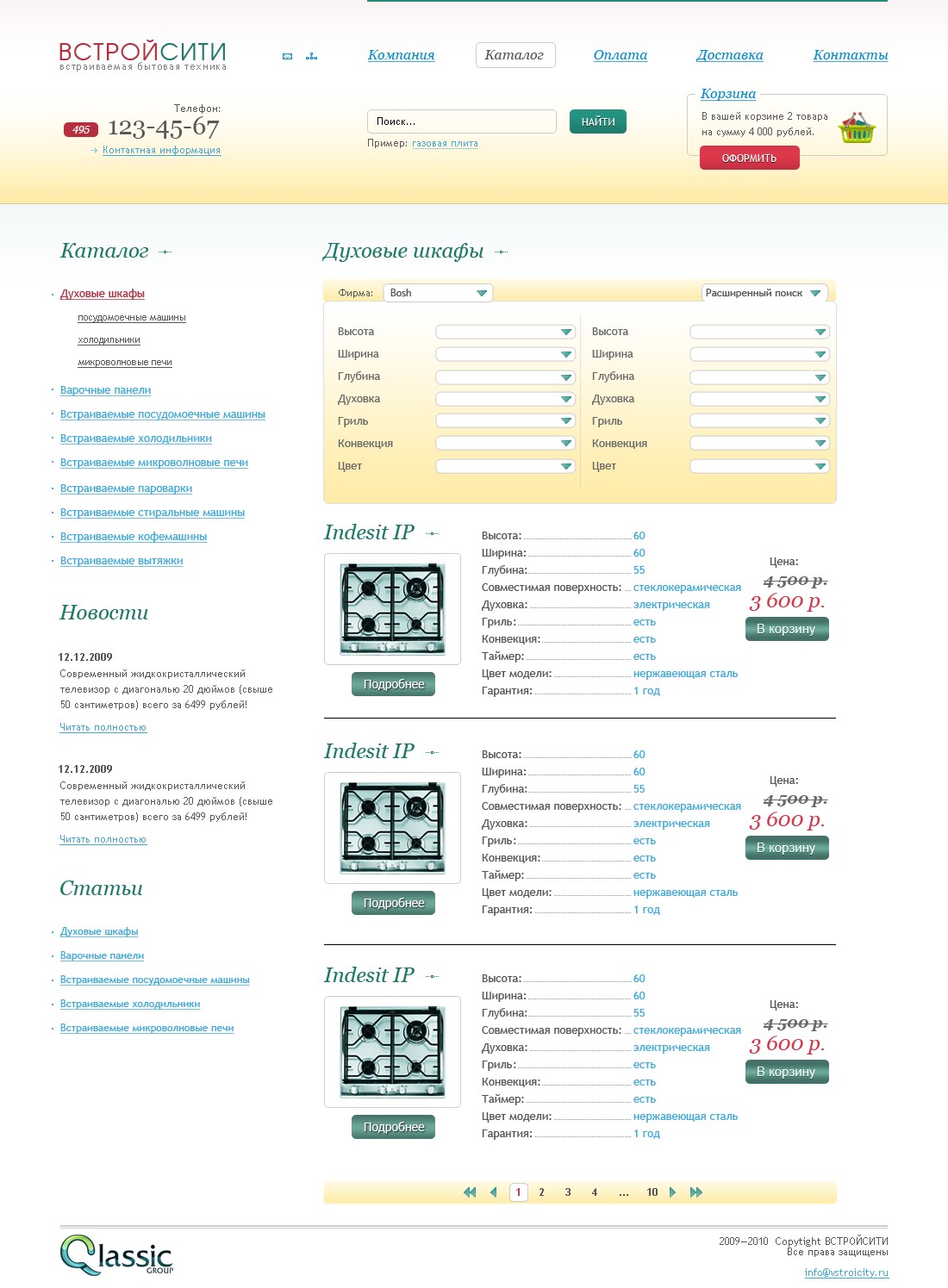Open the right Цвет dropdown filter
The image size is (948, 1288).
coord(759,466)
